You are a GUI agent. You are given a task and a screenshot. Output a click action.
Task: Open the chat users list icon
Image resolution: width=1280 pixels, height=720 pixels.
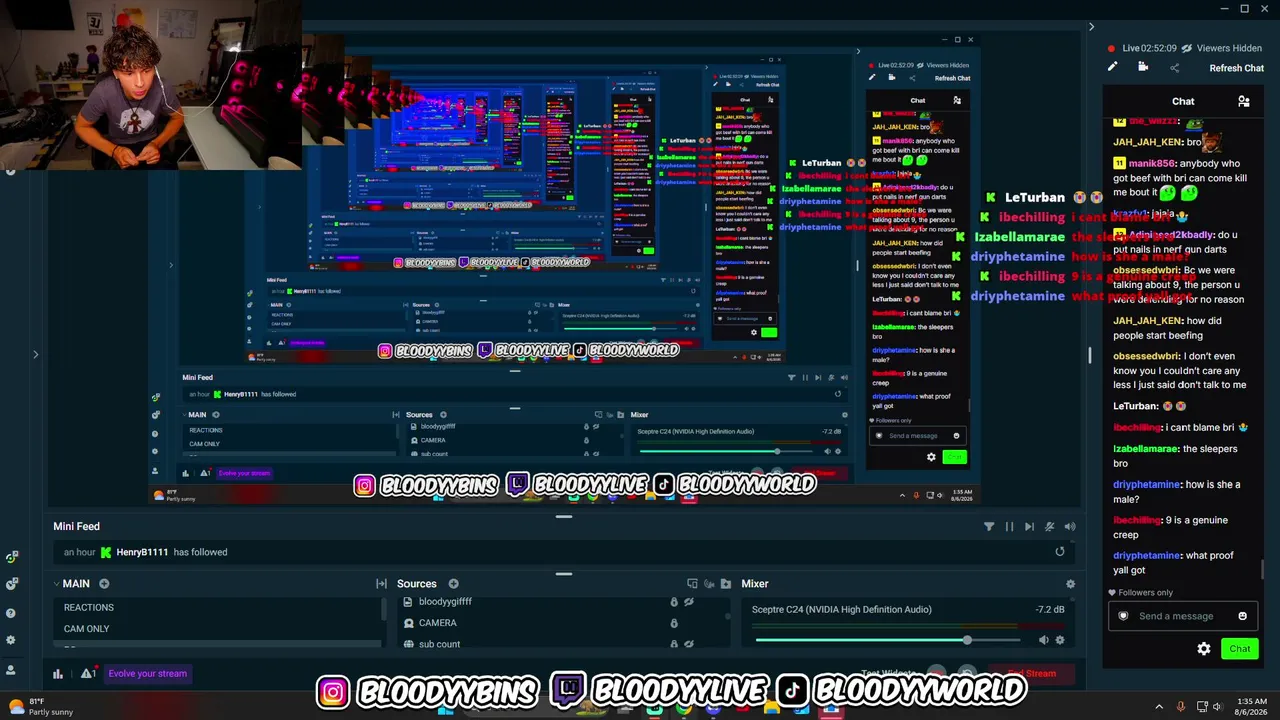click(1243, 101)
